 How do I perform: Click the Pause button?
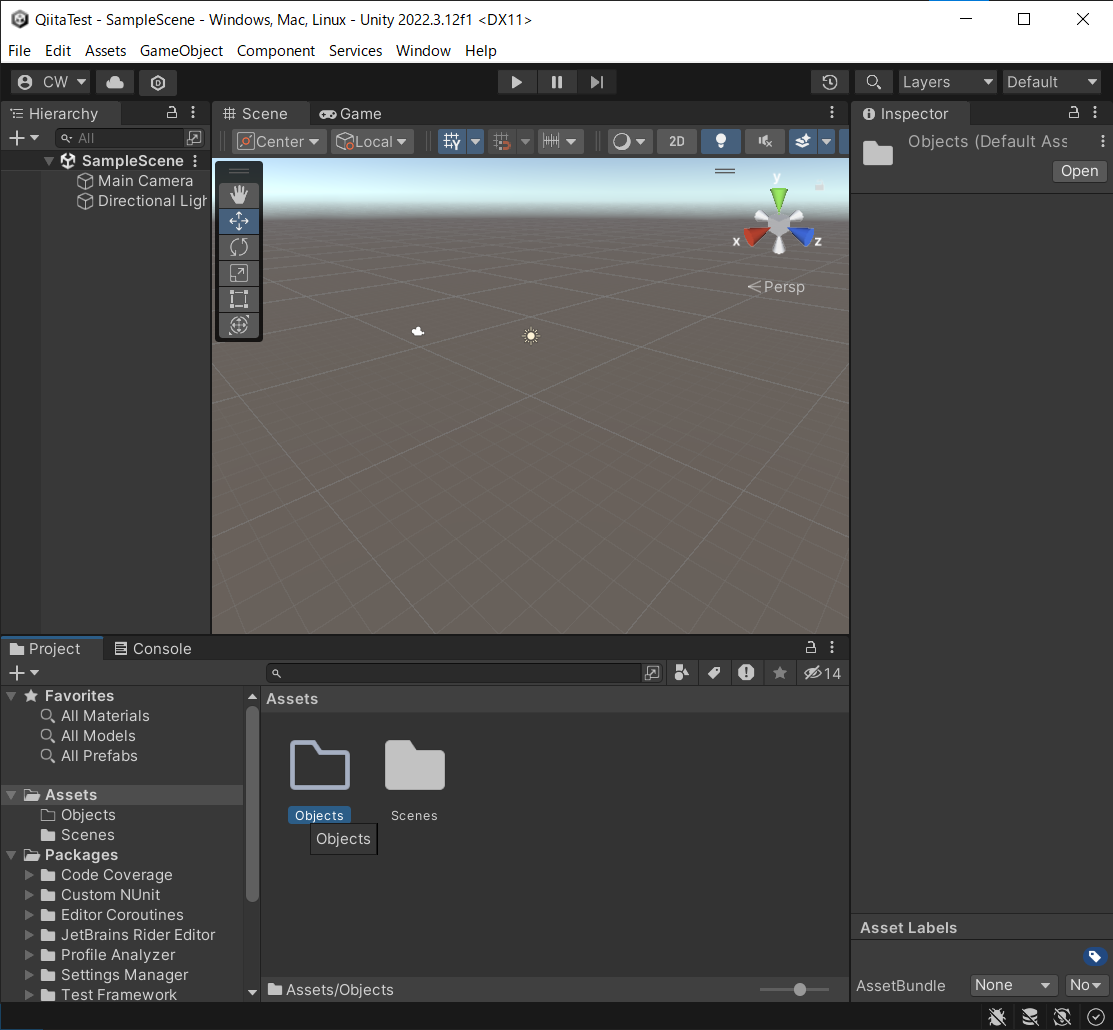point(556,82)
